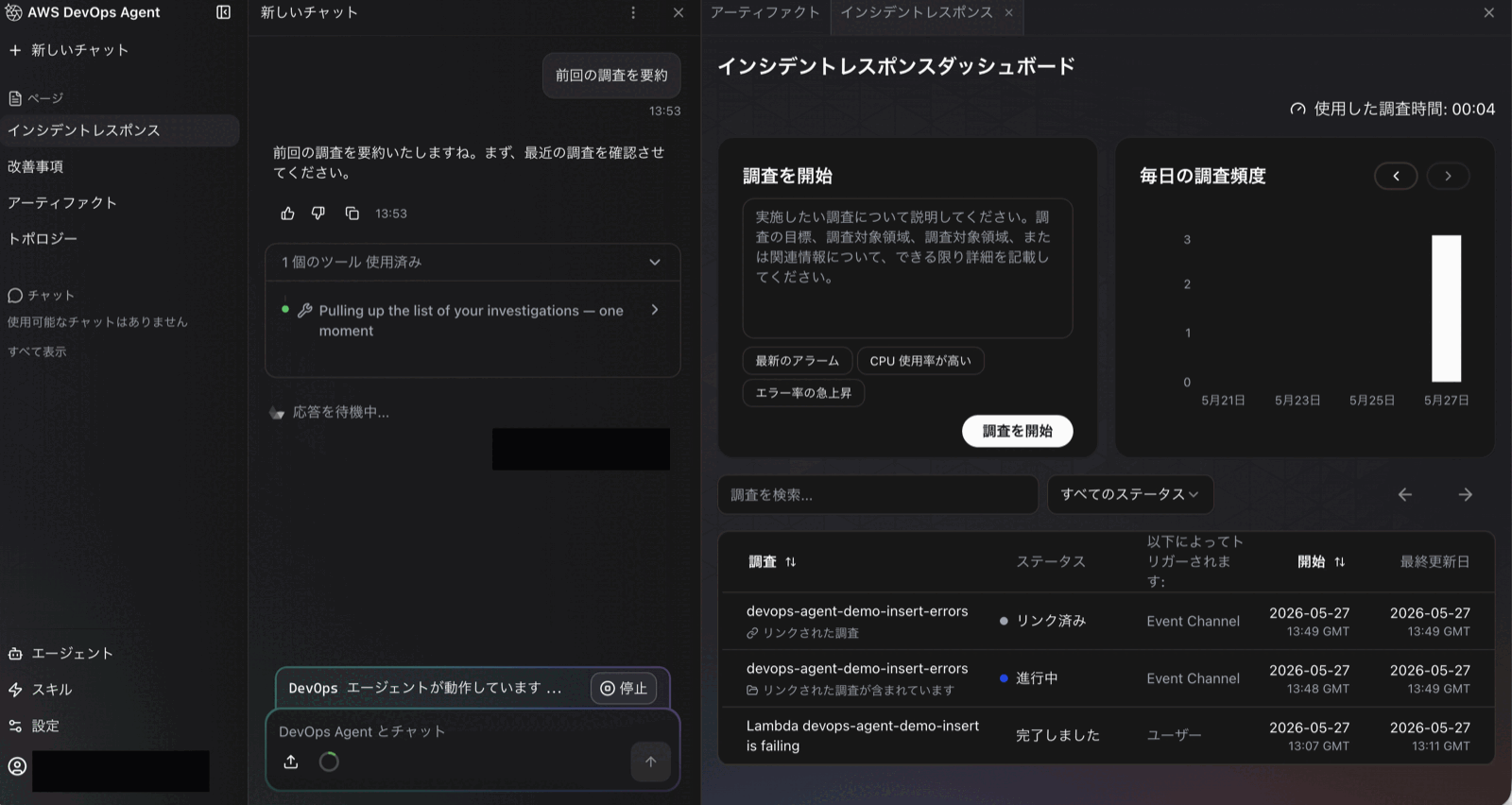
Task: Click the リンクされた調査 link icon label
Action: coord(802,633)
